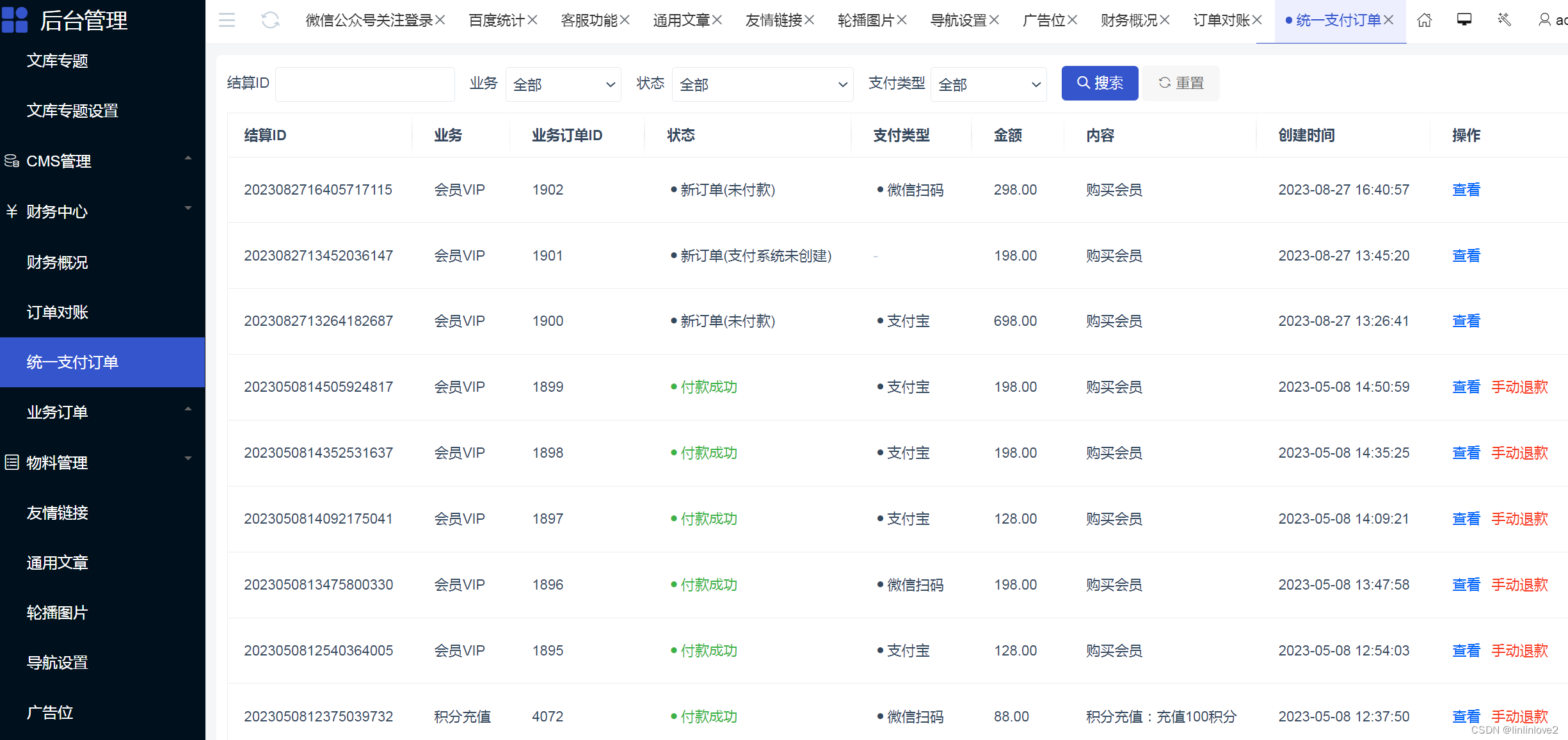Click 手动退款 for order 1895
Viewport: 1568px width, 740px height.
coord(1519,650)
